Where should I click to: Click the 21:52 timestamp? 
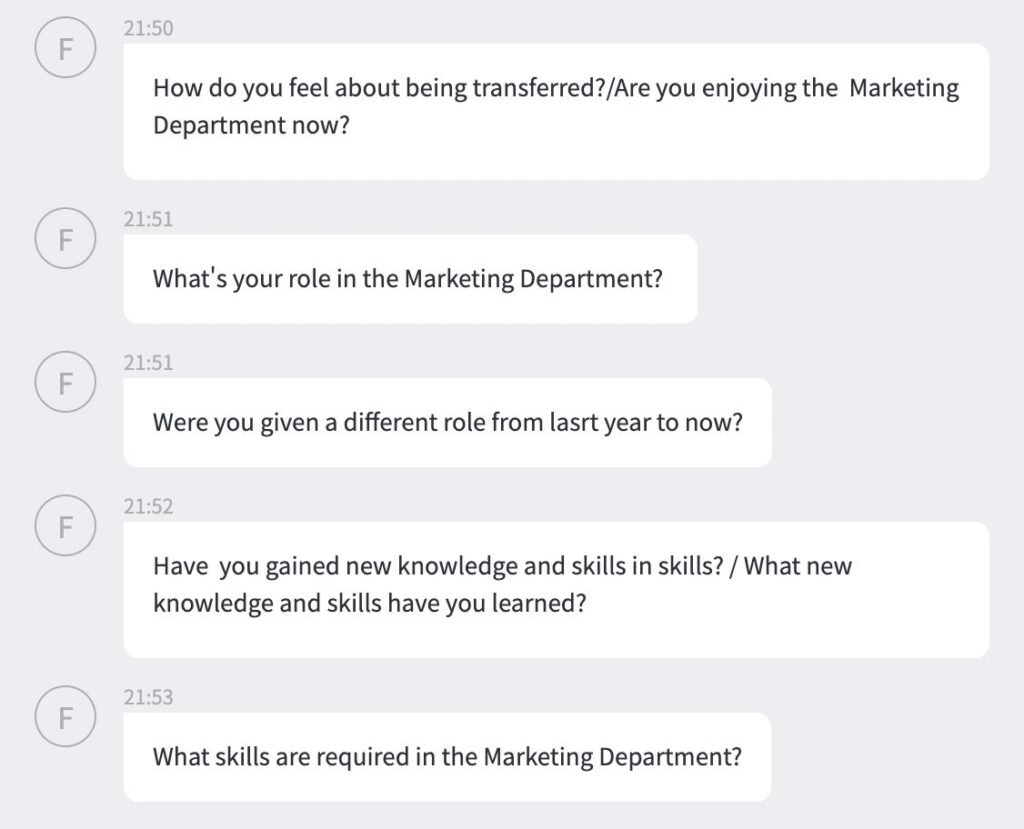point(149,507)
